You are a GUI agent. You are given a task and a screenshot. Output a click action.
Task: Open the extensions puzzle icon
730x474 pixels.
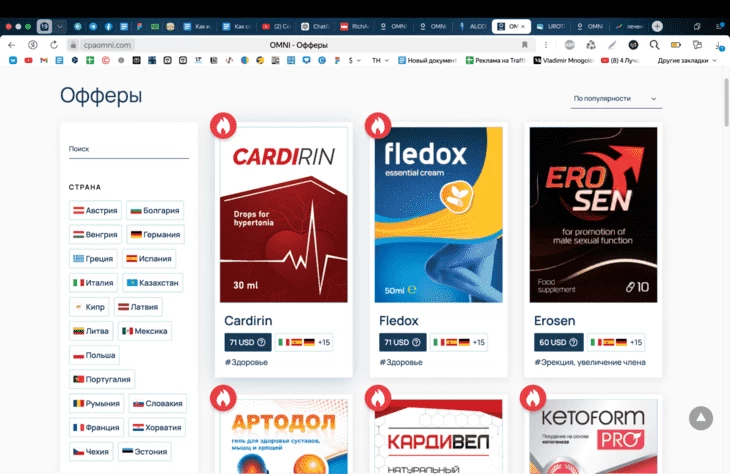point(697,45)
